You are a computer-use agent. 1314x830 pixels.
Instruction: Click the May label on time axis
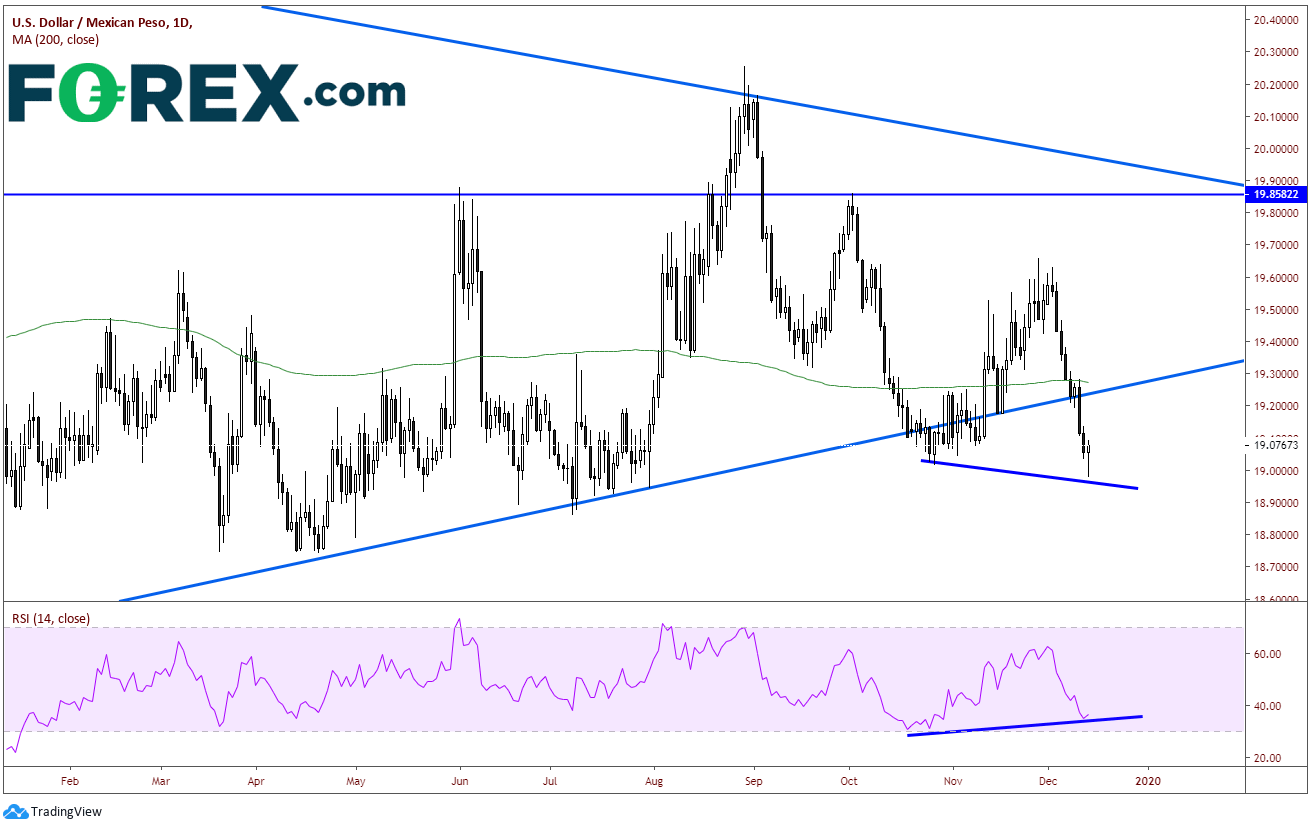coord(356,780)
